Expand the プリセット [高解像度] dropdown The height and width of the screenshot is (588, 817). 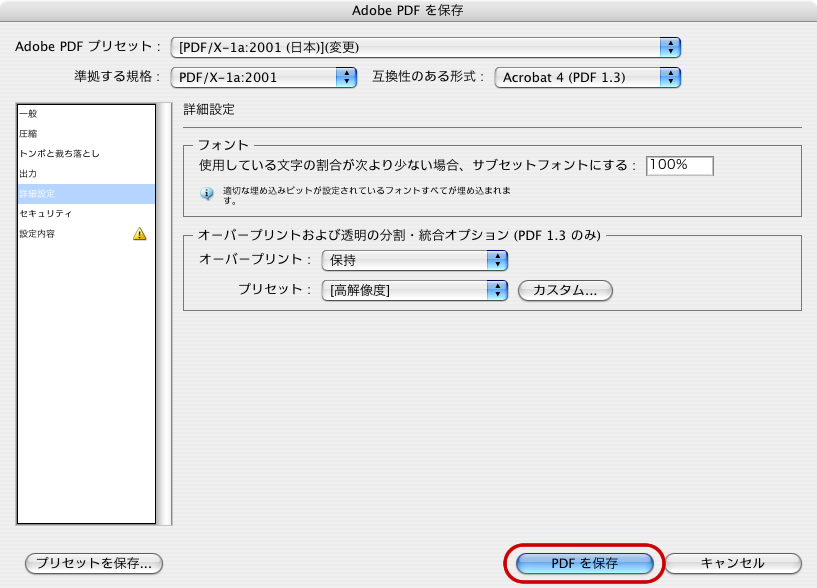click(x=415, y=290)
